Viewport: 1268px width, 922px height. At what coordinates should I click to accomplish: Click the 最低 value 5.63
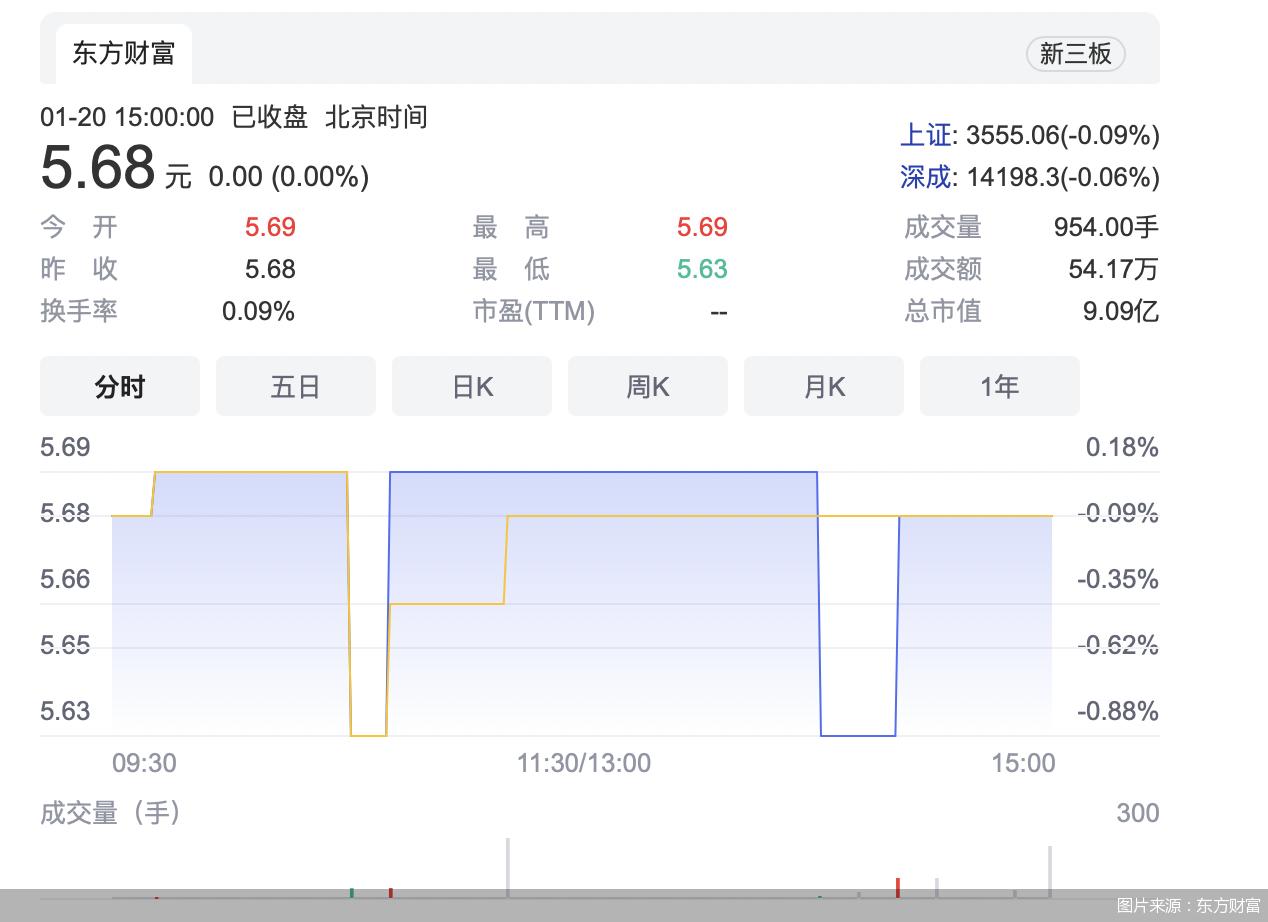tap(702, 269)
